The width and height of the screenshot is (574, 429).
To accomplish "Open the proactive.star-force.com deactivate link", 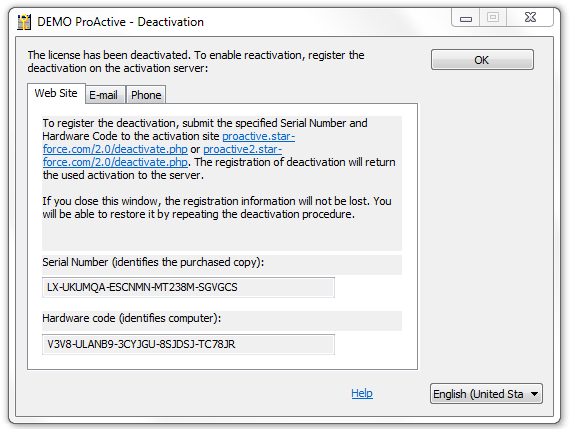I will click(x=169, y=142).
